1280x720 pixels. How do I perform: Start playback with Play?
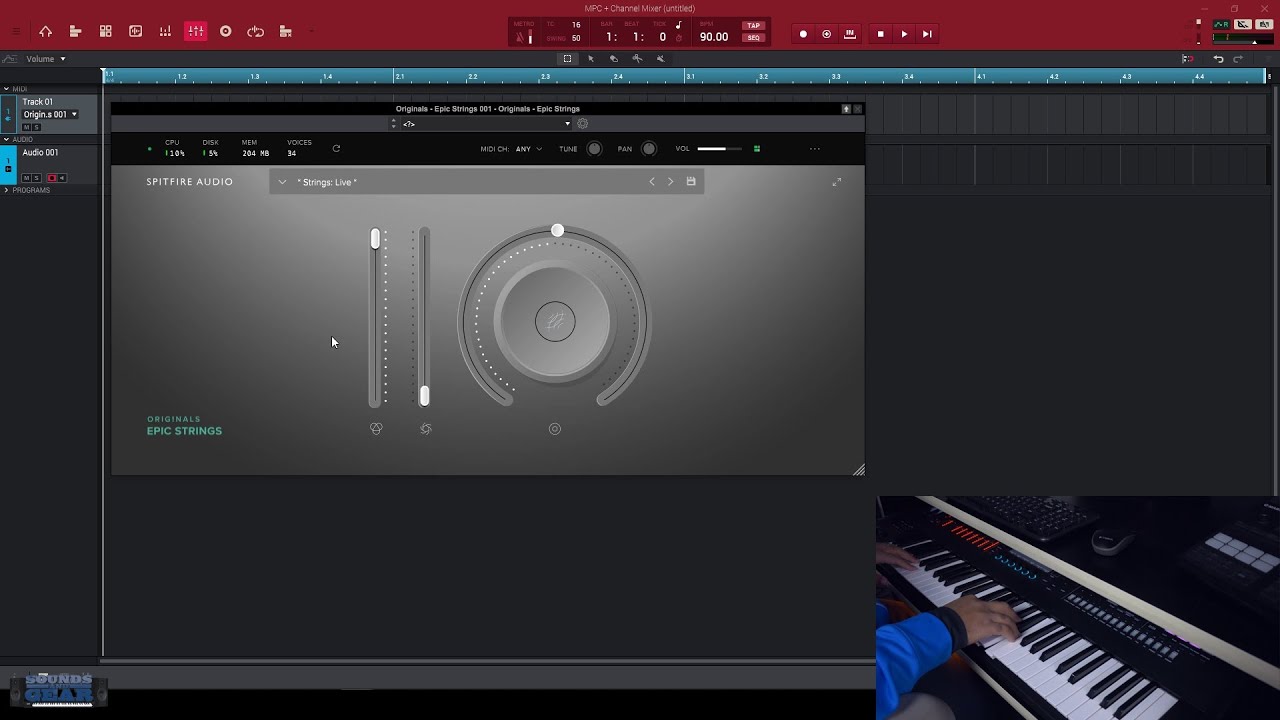(x=904, y=34)
